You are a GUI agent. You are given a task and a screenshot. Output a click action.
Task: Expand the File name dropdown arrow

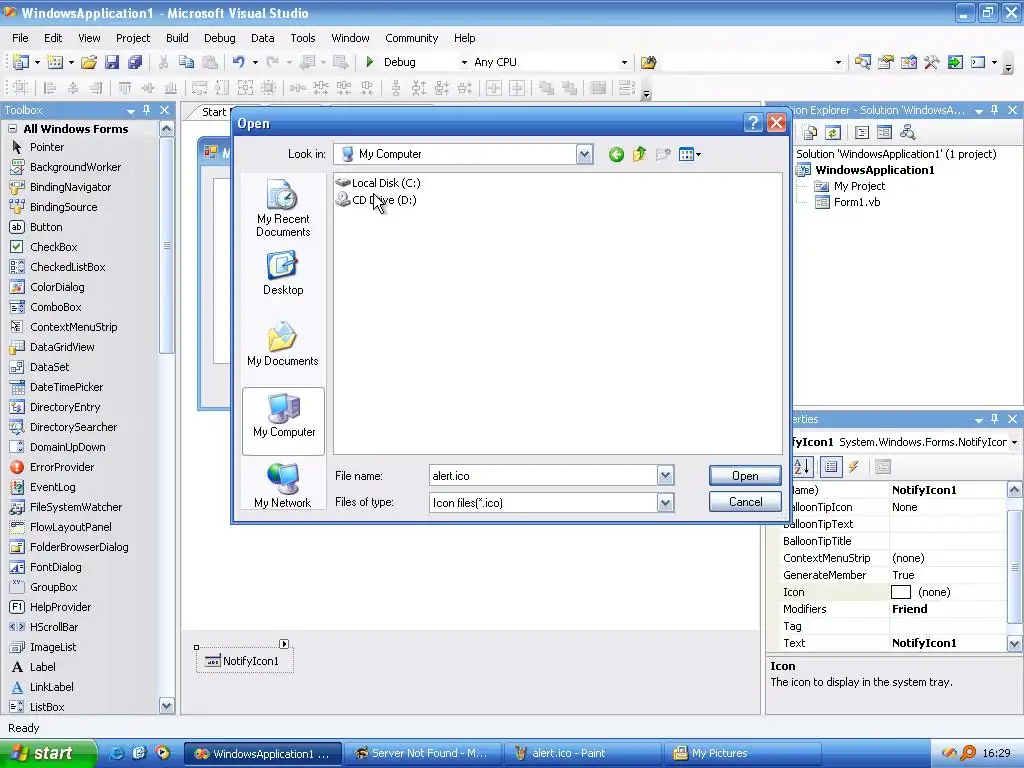coord(665,476)
